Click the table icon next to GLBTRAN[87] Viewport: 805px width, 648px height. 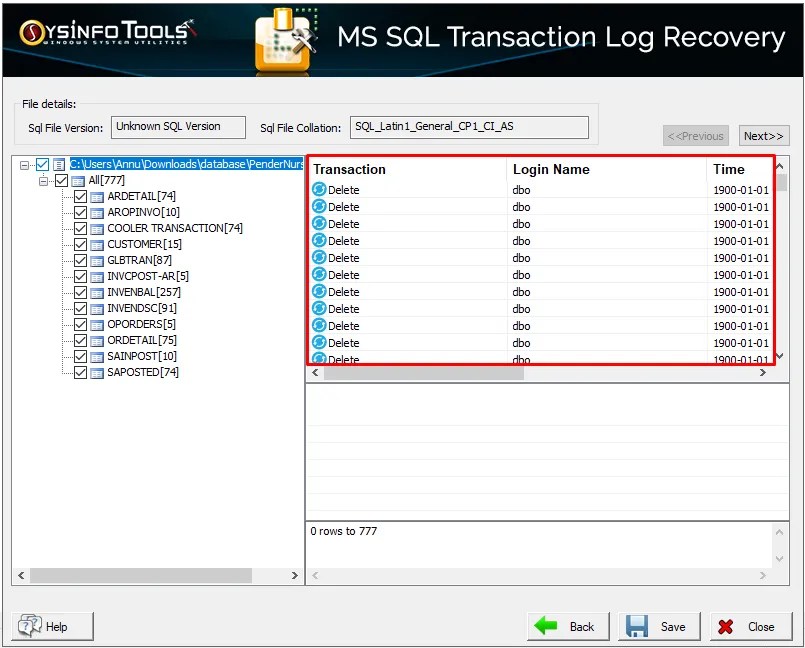(x=97, y=260)
